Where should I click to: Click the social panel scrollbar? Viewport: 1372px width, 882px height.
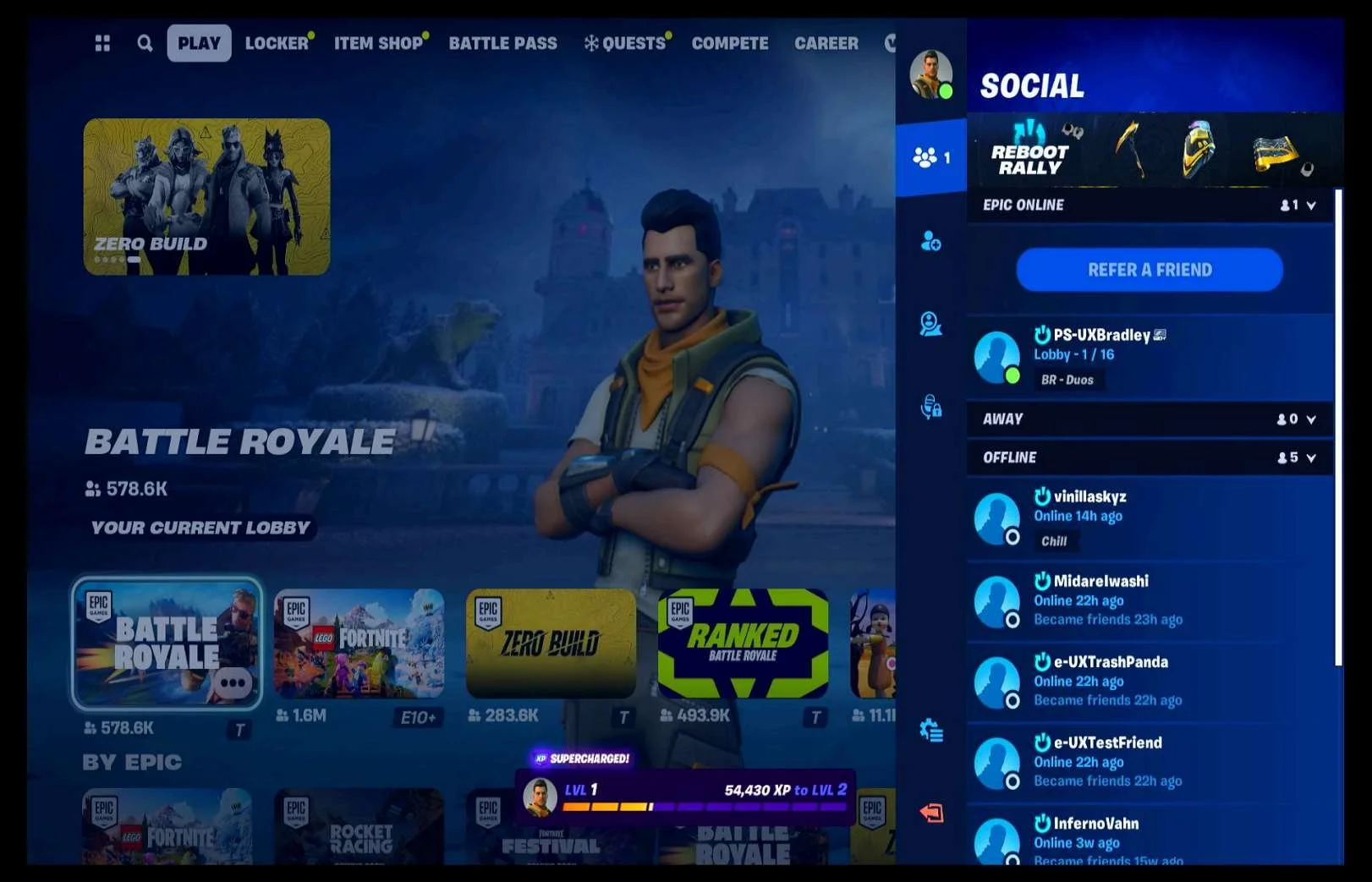click(x=1338, y=427)
